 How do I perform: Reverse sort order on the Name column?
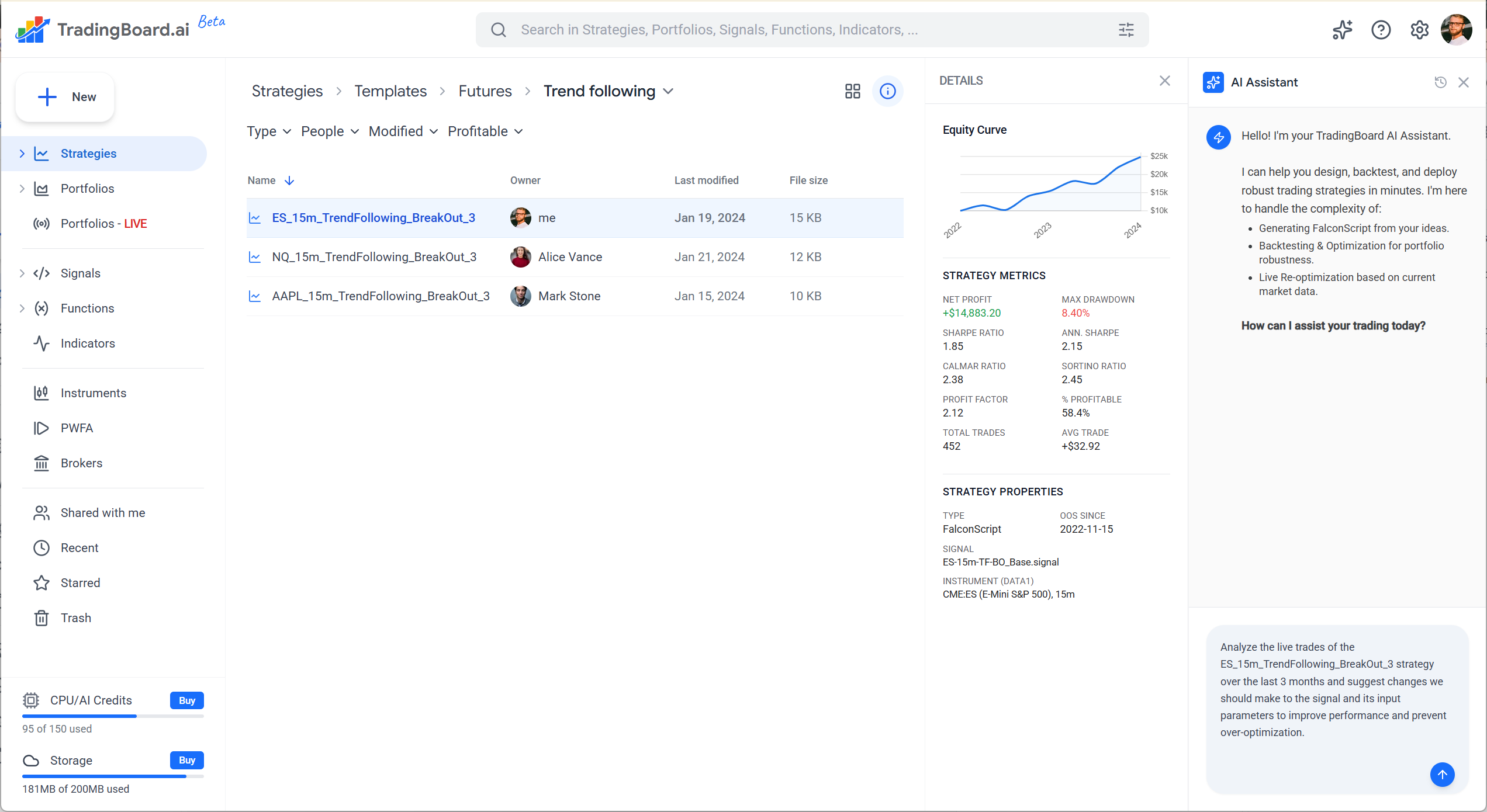[290, 181]
